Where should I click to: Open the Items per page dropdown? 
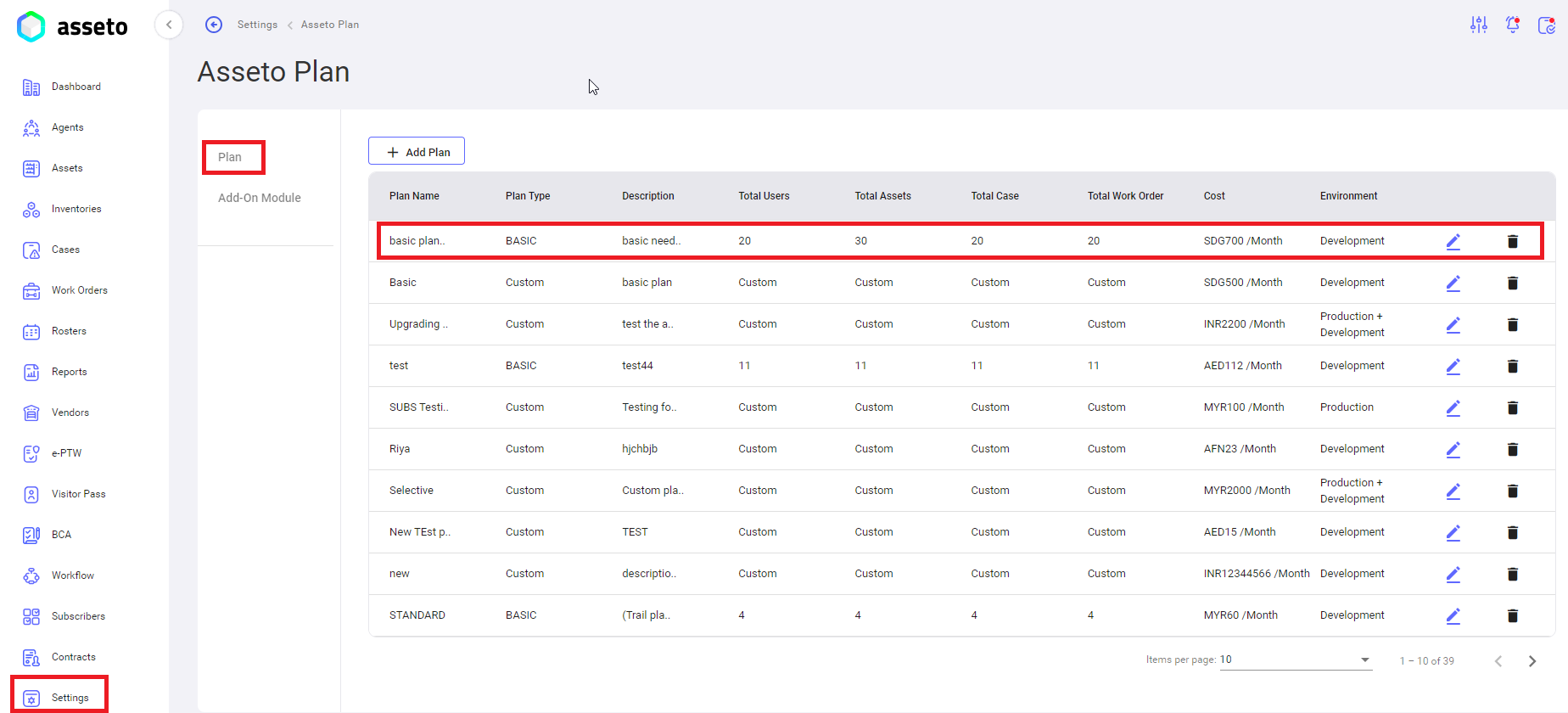point(1296,660)
